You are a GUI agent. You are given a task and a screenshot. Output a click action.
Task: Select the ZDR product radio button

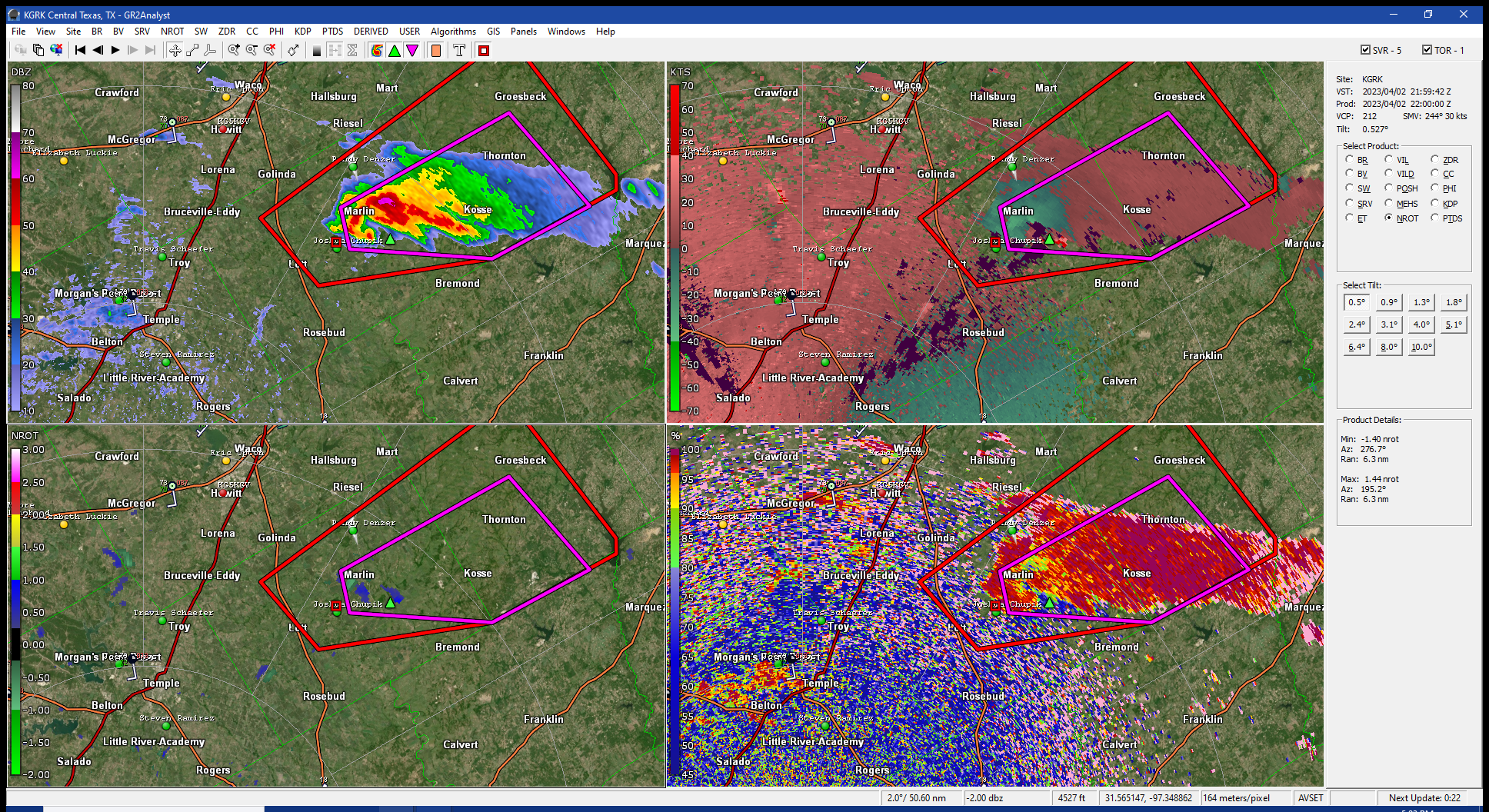click(1434, 159)
